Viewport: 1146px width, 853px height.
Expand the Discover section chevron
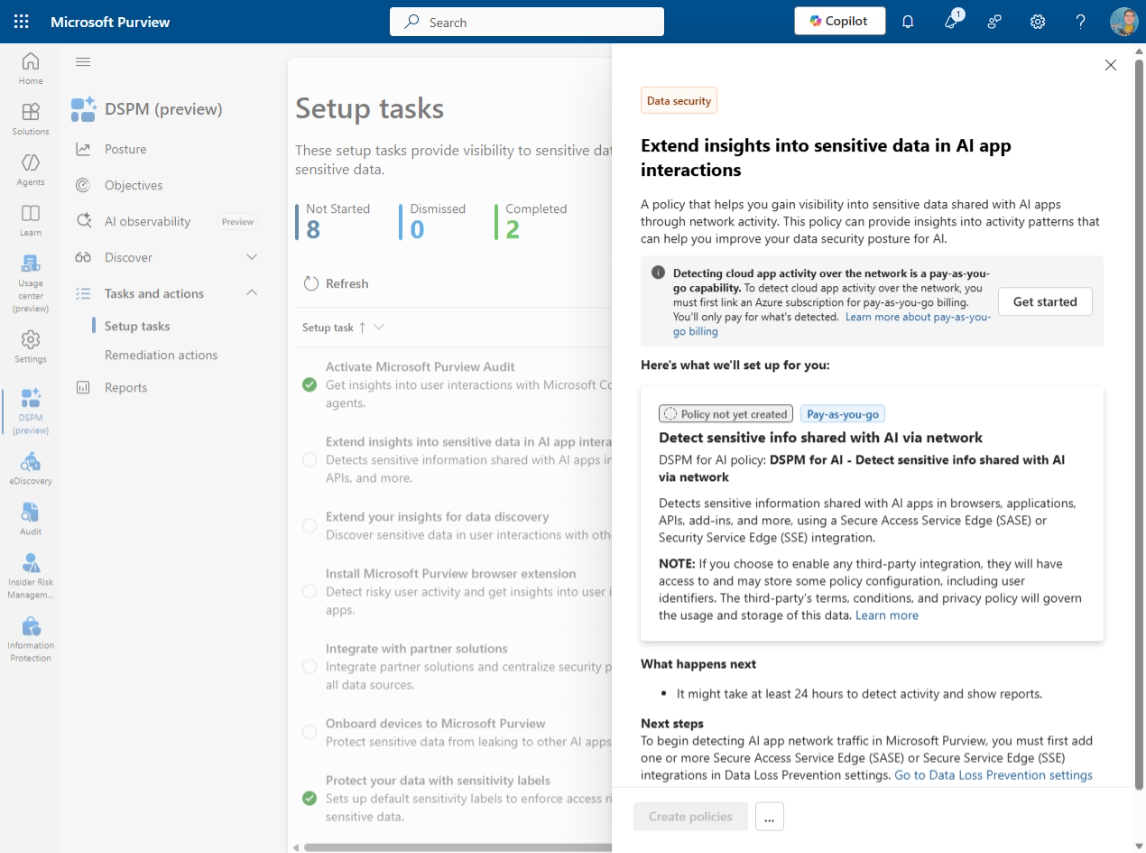(252, 257)
